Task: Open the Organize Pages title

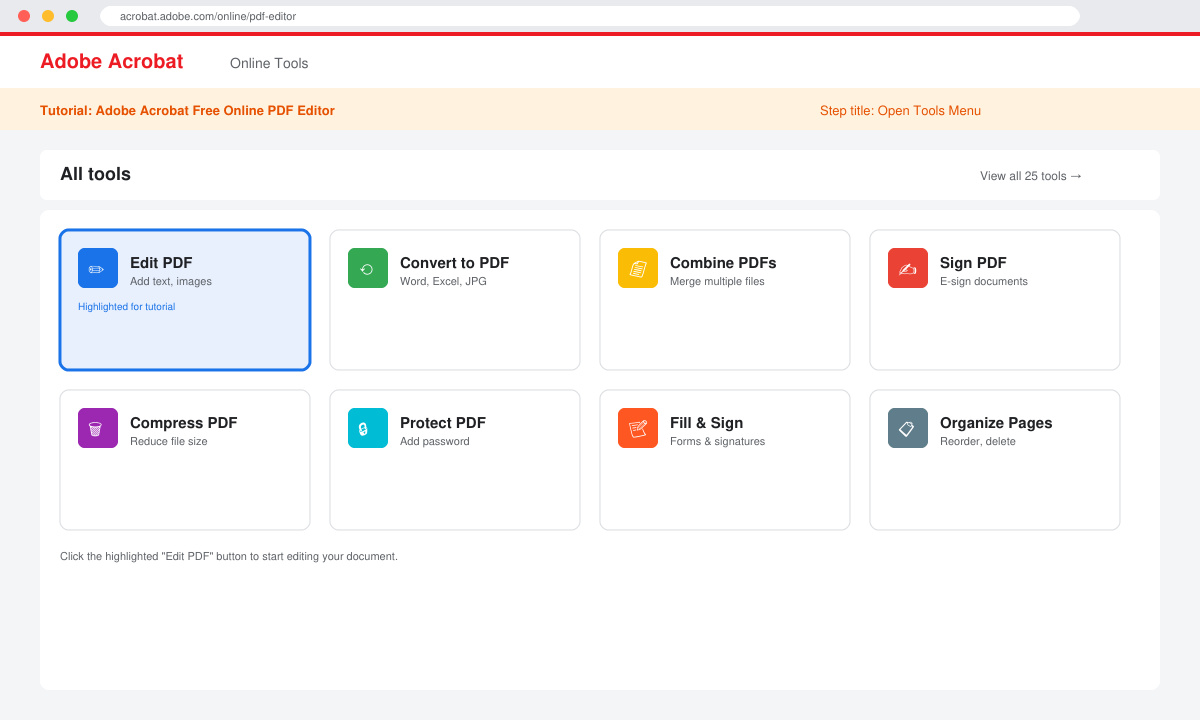Action: pyautogui.click(x=996, y=423)
